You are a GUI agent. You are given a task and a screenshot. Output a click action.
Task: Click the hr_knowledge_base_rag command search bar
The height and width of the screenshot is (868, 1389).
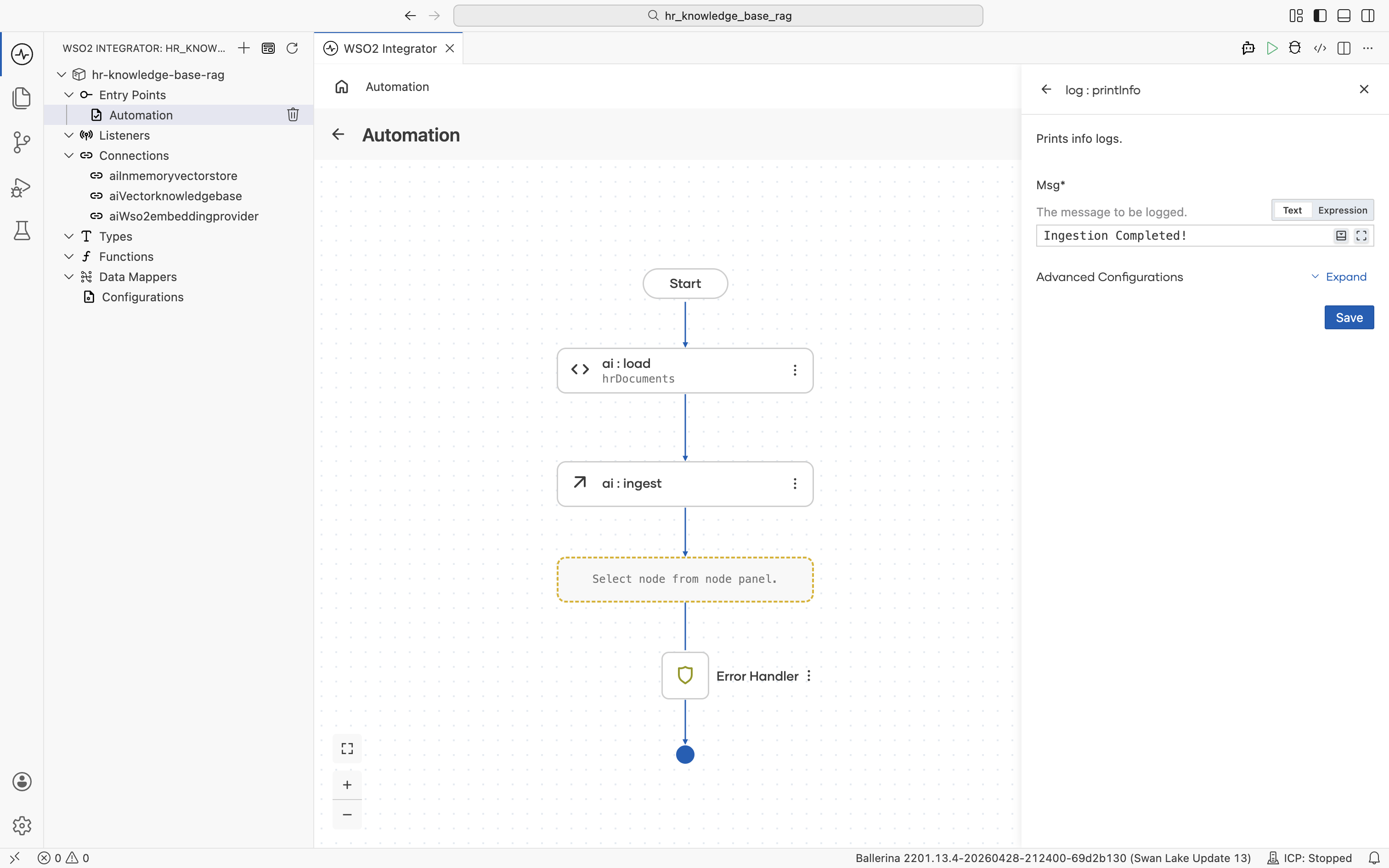pos(718,16)
